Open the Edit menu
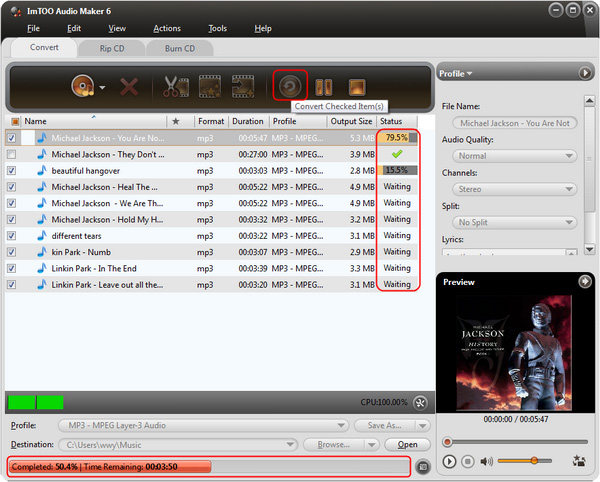600x482 pixels. click(x=74, y=28)
